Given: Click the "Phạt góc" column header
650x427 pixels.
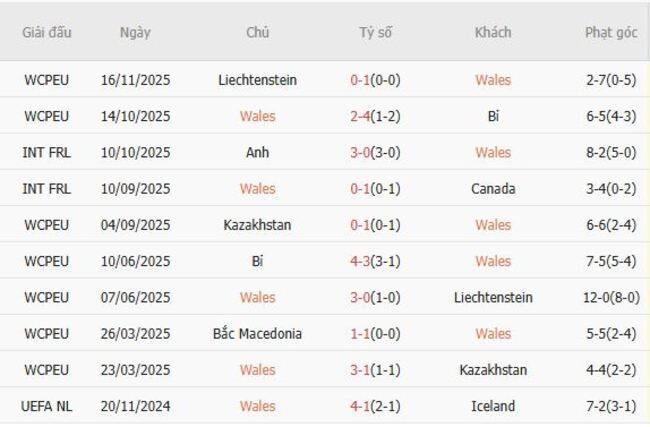Looking at the screenshot, I should (610, 32).
